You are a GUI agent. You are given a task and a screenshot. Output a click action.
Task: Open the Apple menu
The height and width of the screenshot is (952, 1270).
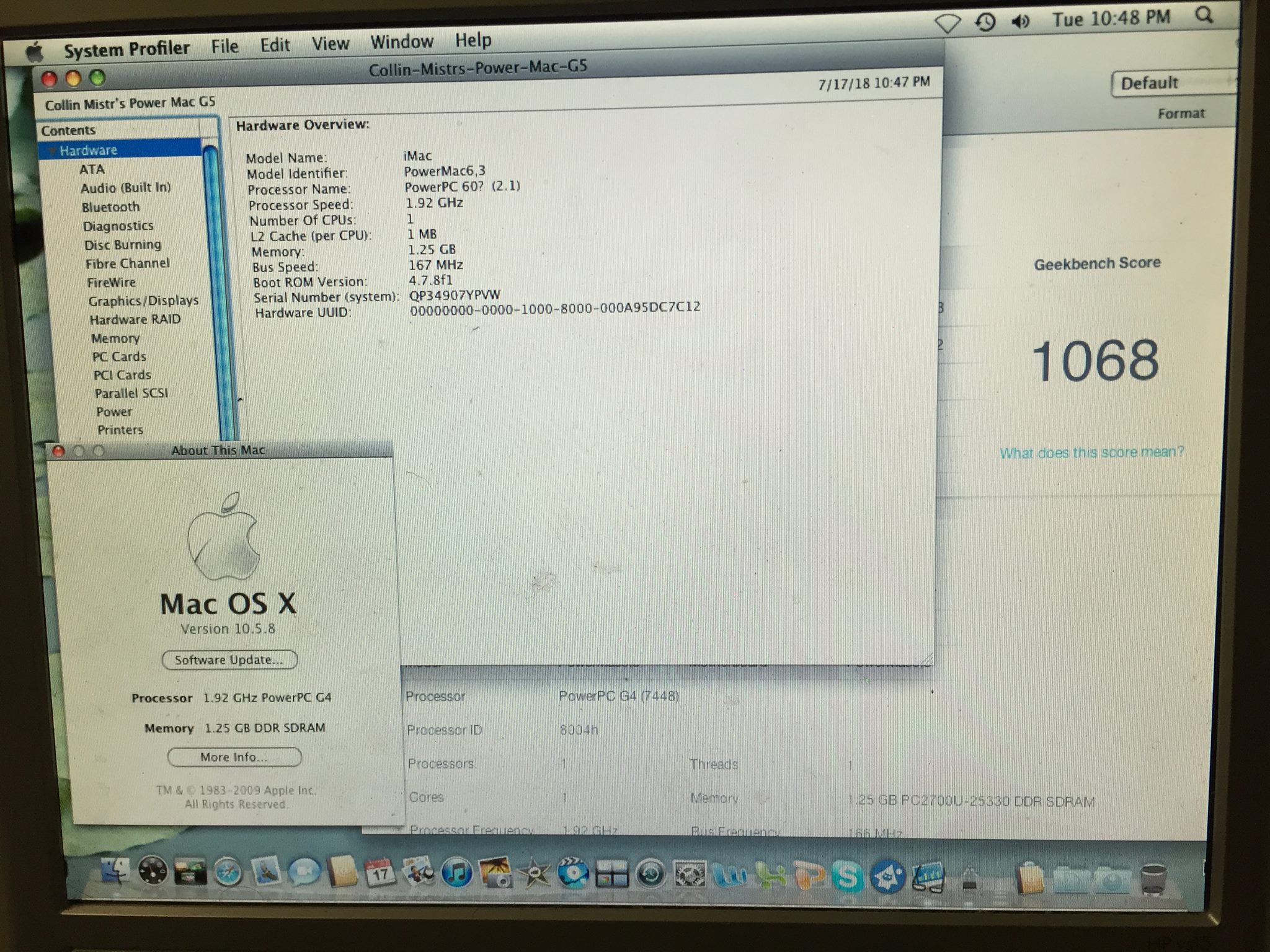pos(34,52)
